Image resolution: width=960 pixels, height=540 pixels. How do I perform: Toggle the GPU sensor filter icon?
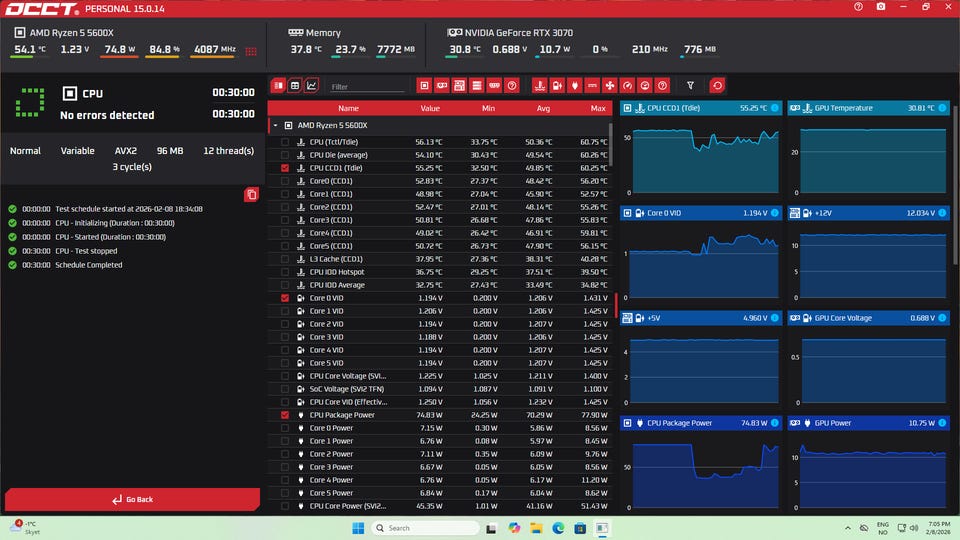(x=441, y=86)
